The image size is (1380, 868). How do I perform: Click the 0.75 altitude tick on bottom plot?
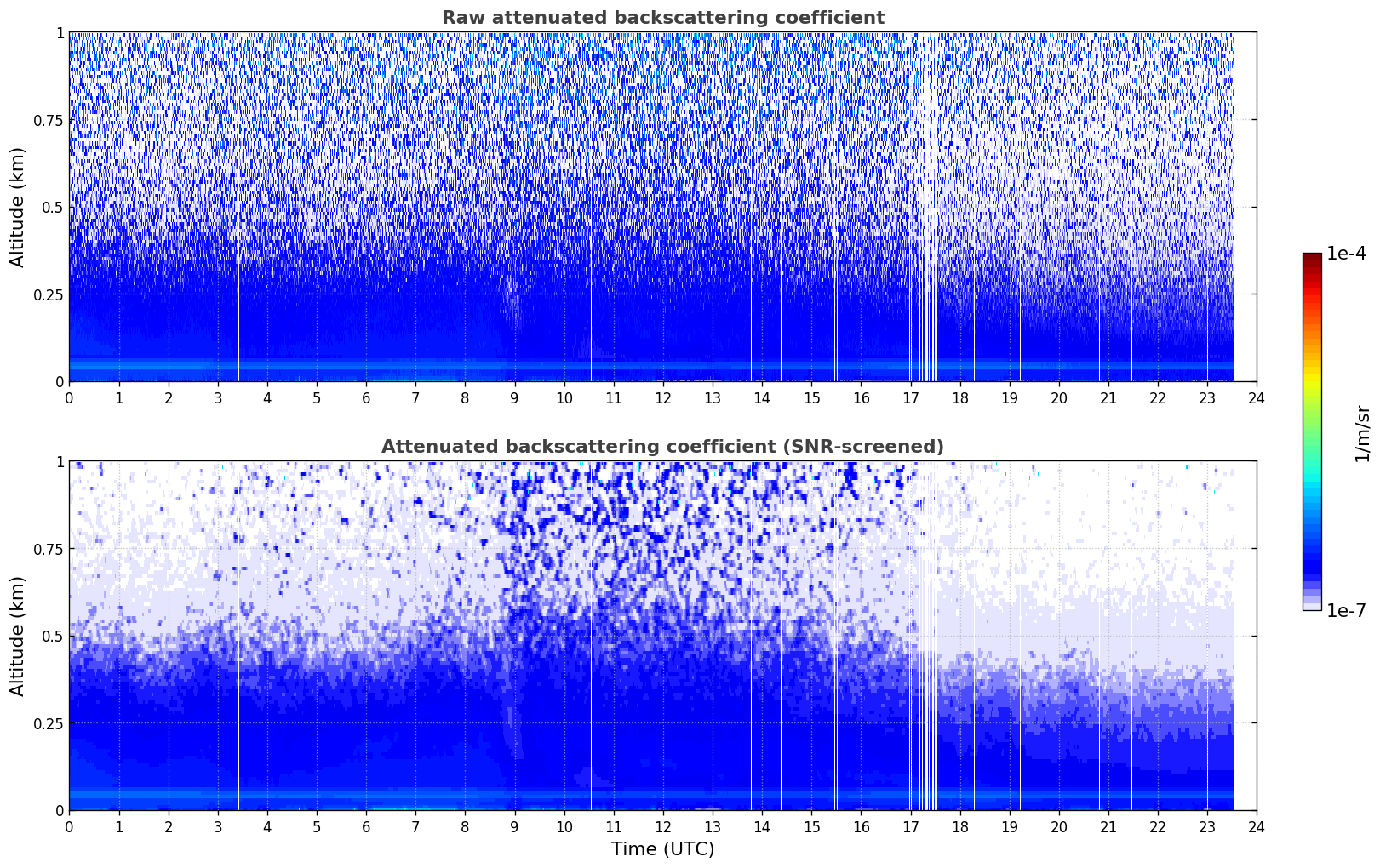(x=46, y=549)
